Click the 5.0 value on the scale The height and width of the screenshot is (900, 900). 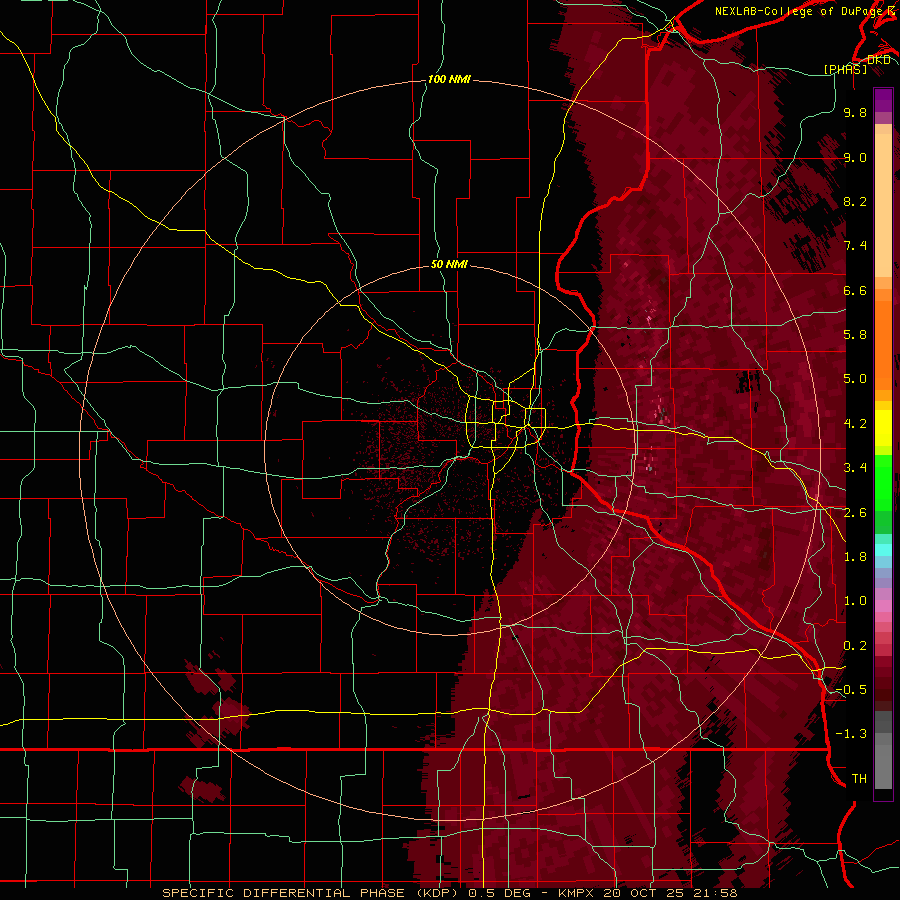855,379
